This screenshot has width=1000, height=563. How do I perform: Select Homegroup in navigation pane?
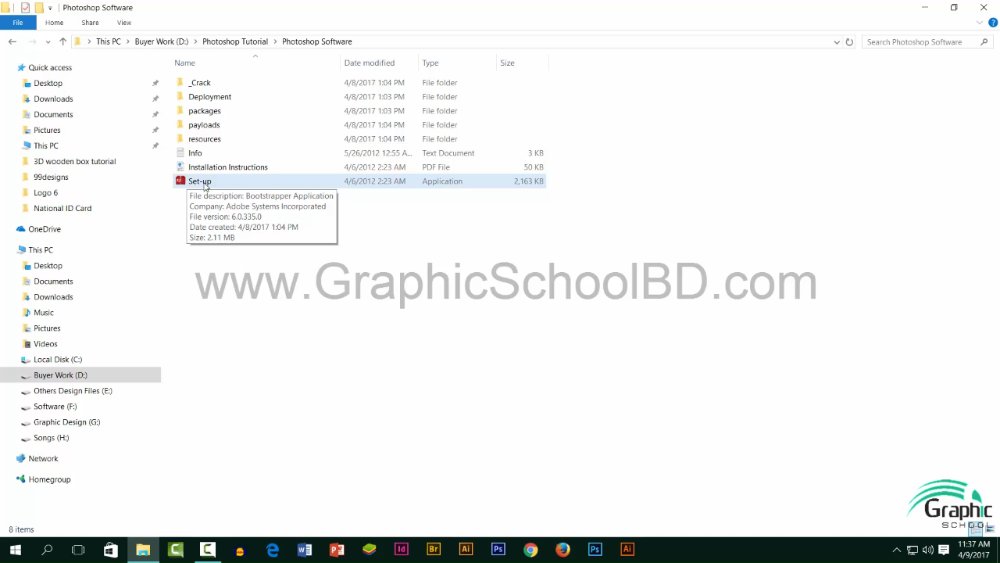[49, 479]
